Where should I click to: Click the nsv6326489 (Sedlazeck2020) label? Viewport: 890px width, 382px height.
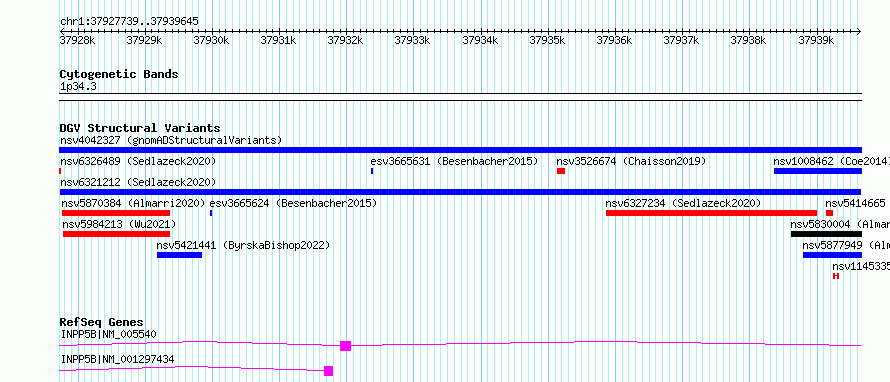coord(138,161)
